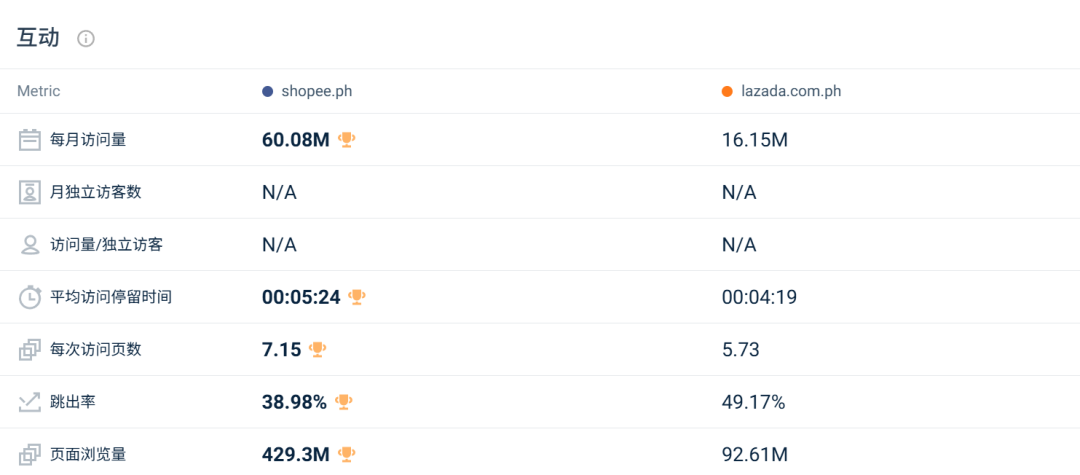Click the stacked pages icon for 页面浏览量
Screen dimensions: 1080x475
click(30, 455)
